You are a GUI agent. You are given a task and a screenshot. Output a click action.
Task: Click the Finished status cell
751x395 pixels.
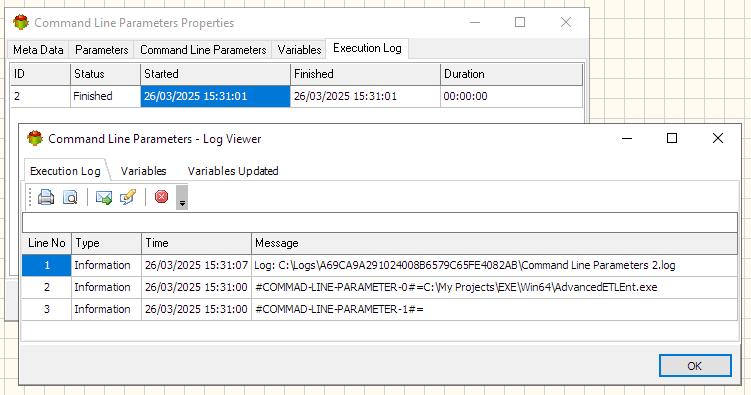click(x=105, y=96)
